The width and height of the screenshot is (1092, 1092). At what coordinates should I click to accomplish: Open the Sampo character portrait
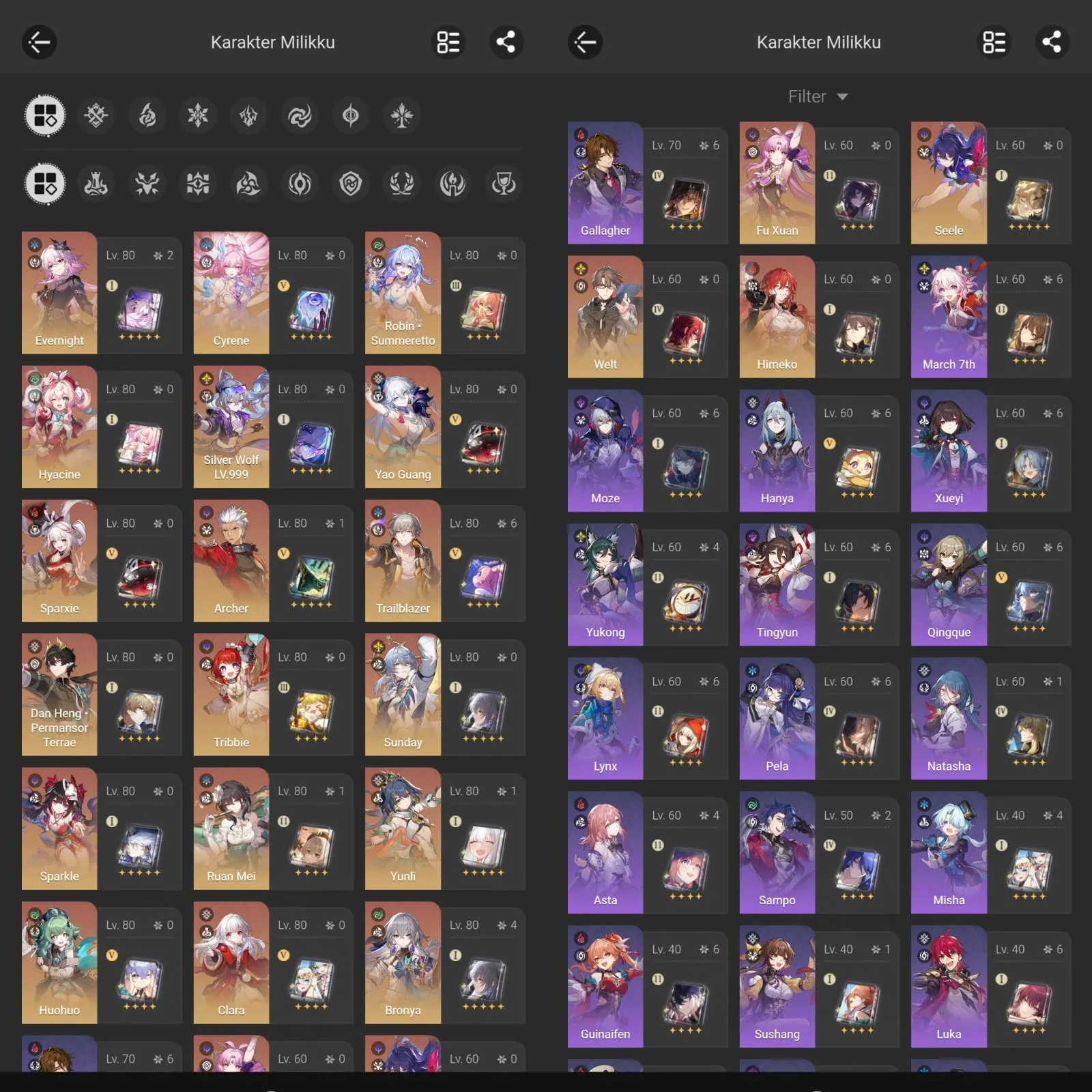pyautogui.click(x=777, y=852)
